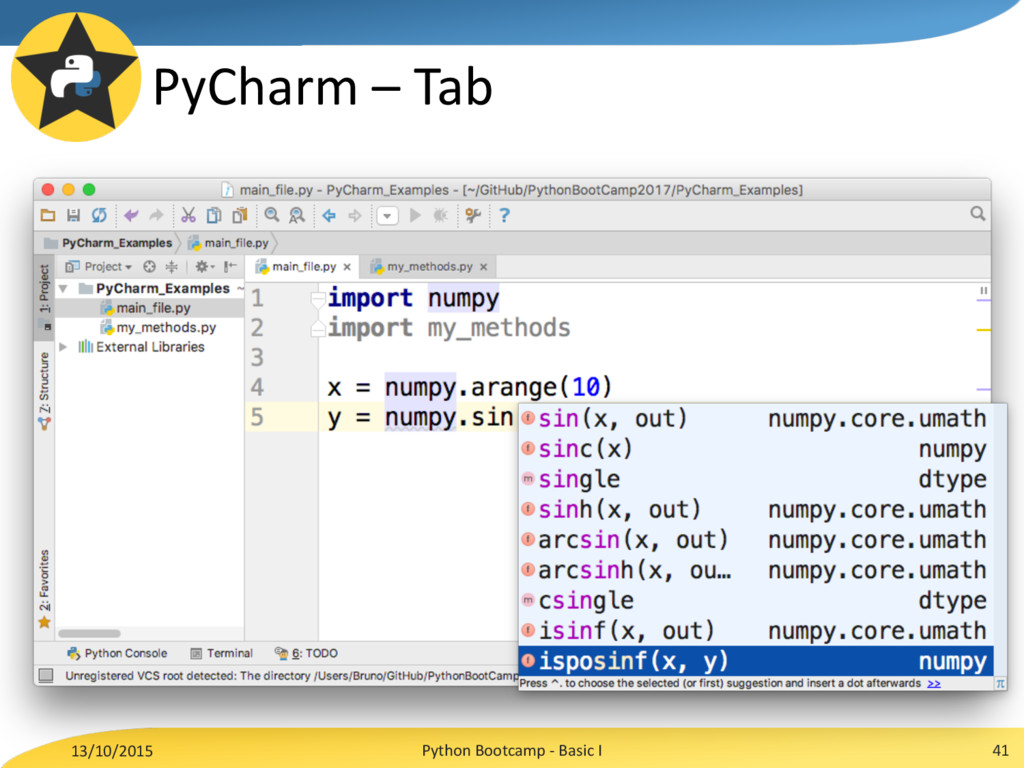The image size is (1024, 768).
Task: Collapse import block fold marker on line 1
Action: pyautogui.click(x=318, y=300)
